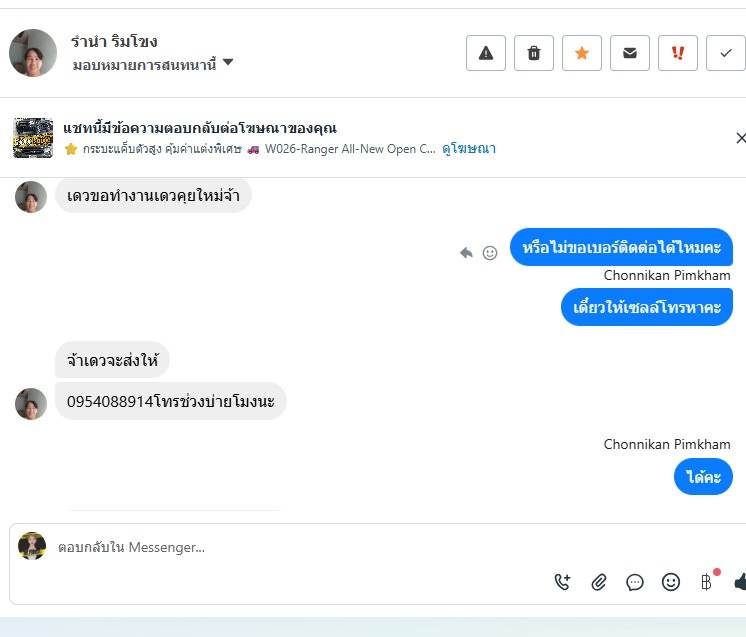Open saved replies speech bubble icon
Image resolution: width=746 pixels, height=637 pixels.
tap(635, 581)
